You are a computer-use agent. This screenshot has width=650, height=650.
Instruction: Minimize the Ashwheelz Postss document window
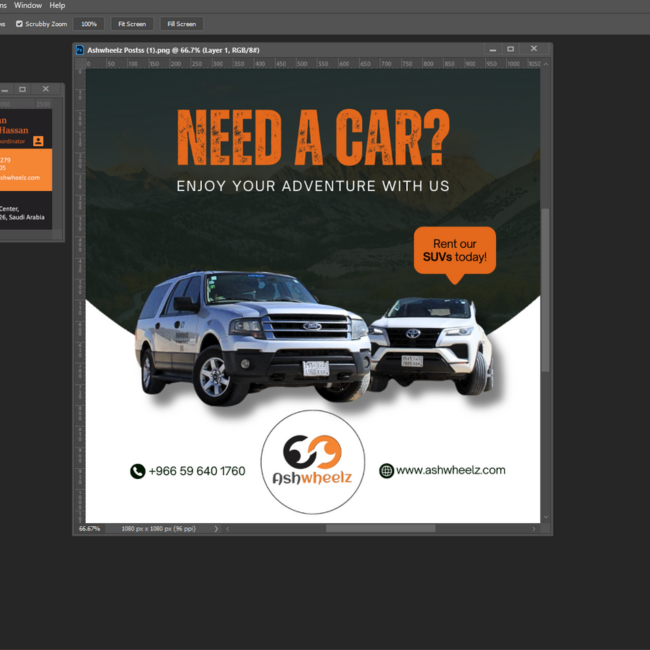493,50
